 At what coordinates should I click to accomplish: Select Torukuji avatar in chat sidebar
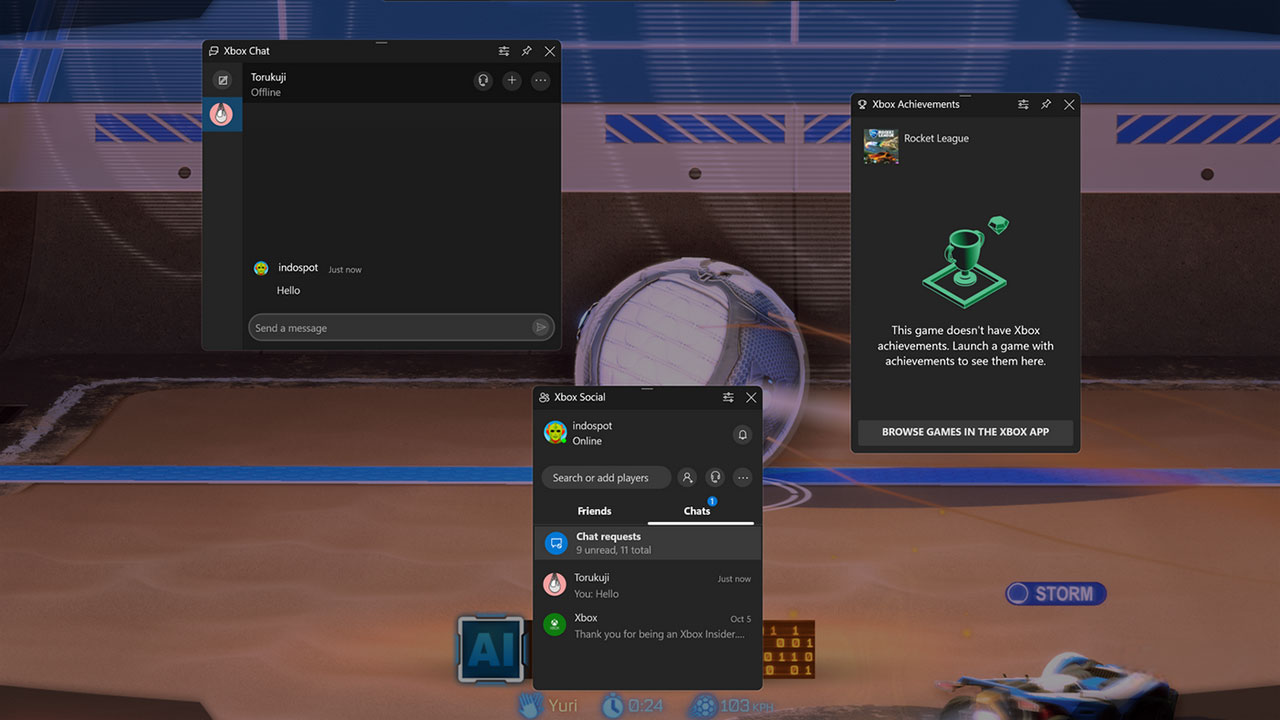[x=221, y=114]
